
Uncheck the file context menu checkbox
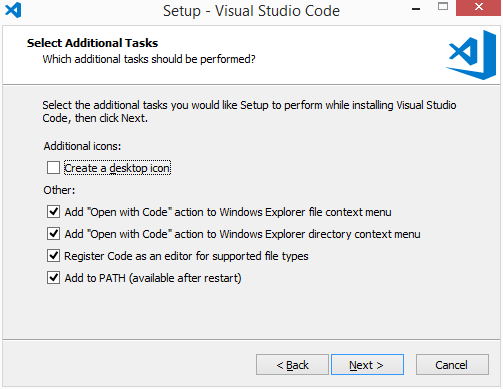(53, 212)
